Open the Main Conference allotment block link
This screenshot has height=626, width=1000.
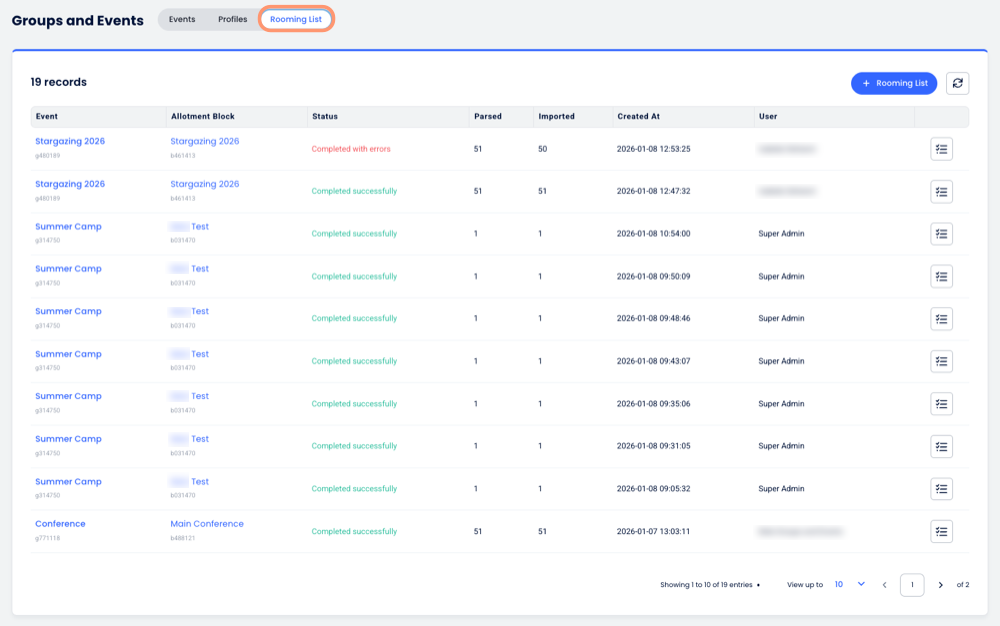pos(207,524)
